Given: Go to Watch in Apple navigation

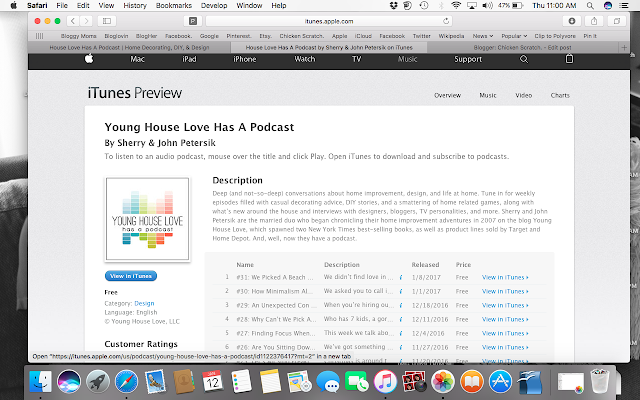Looking at the screenshot, I should click(304, 59).
